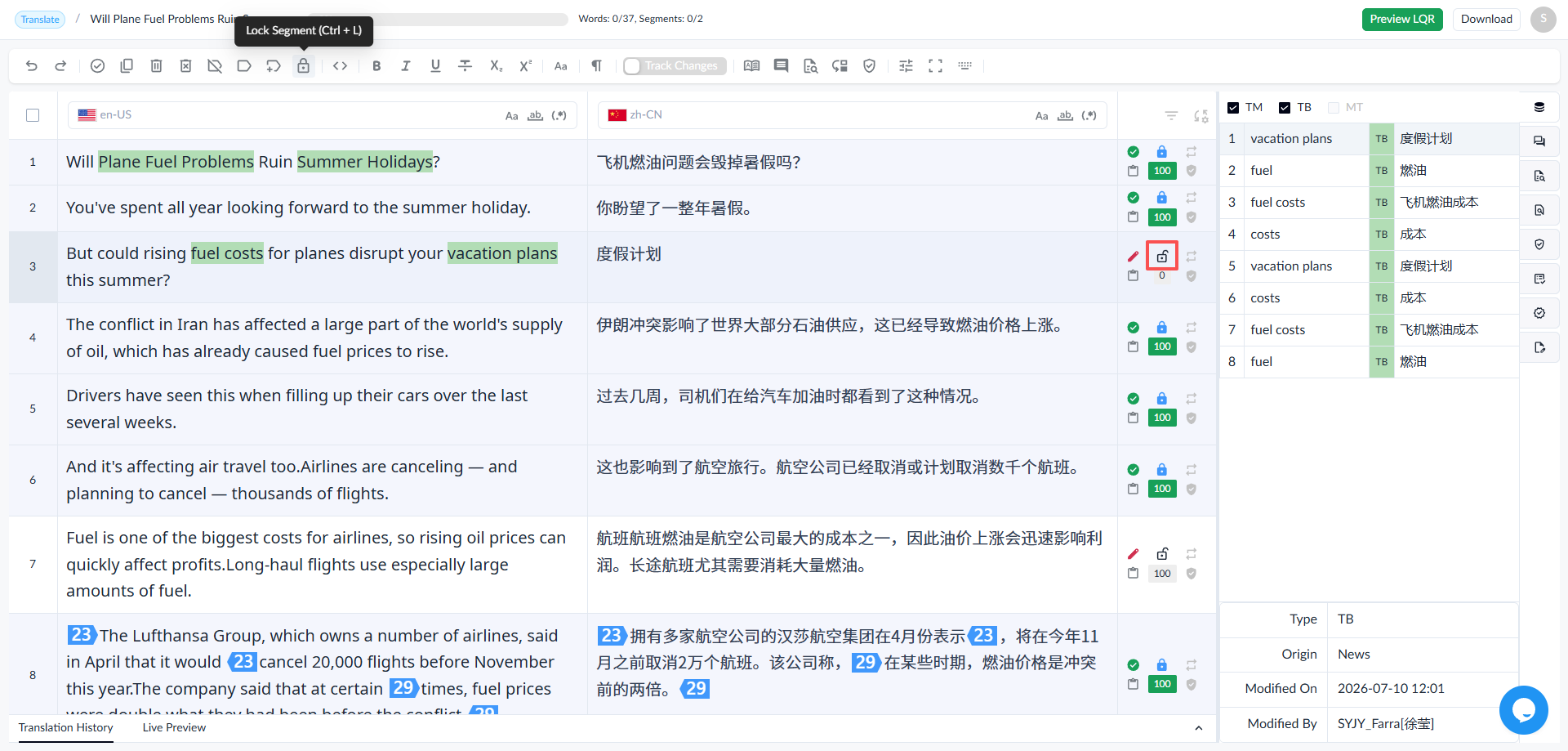Viewport: 1568px width, 751px height.
Task: Show paragraph marks with pilcrow icon
Action: point(596,66)
